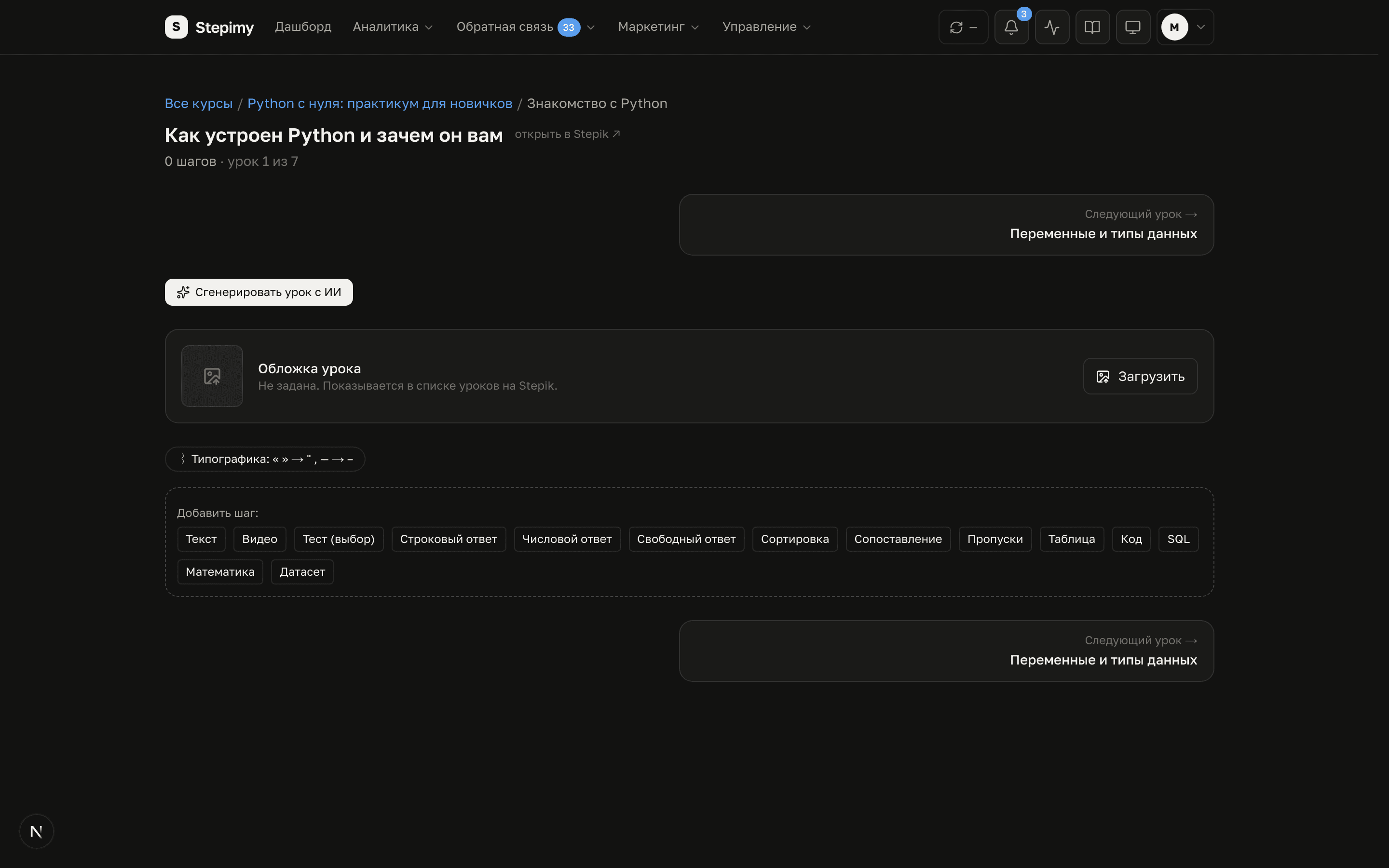Click the Stepimy brand name
This screenshot has width=1389, height=868.
(224, 27)
